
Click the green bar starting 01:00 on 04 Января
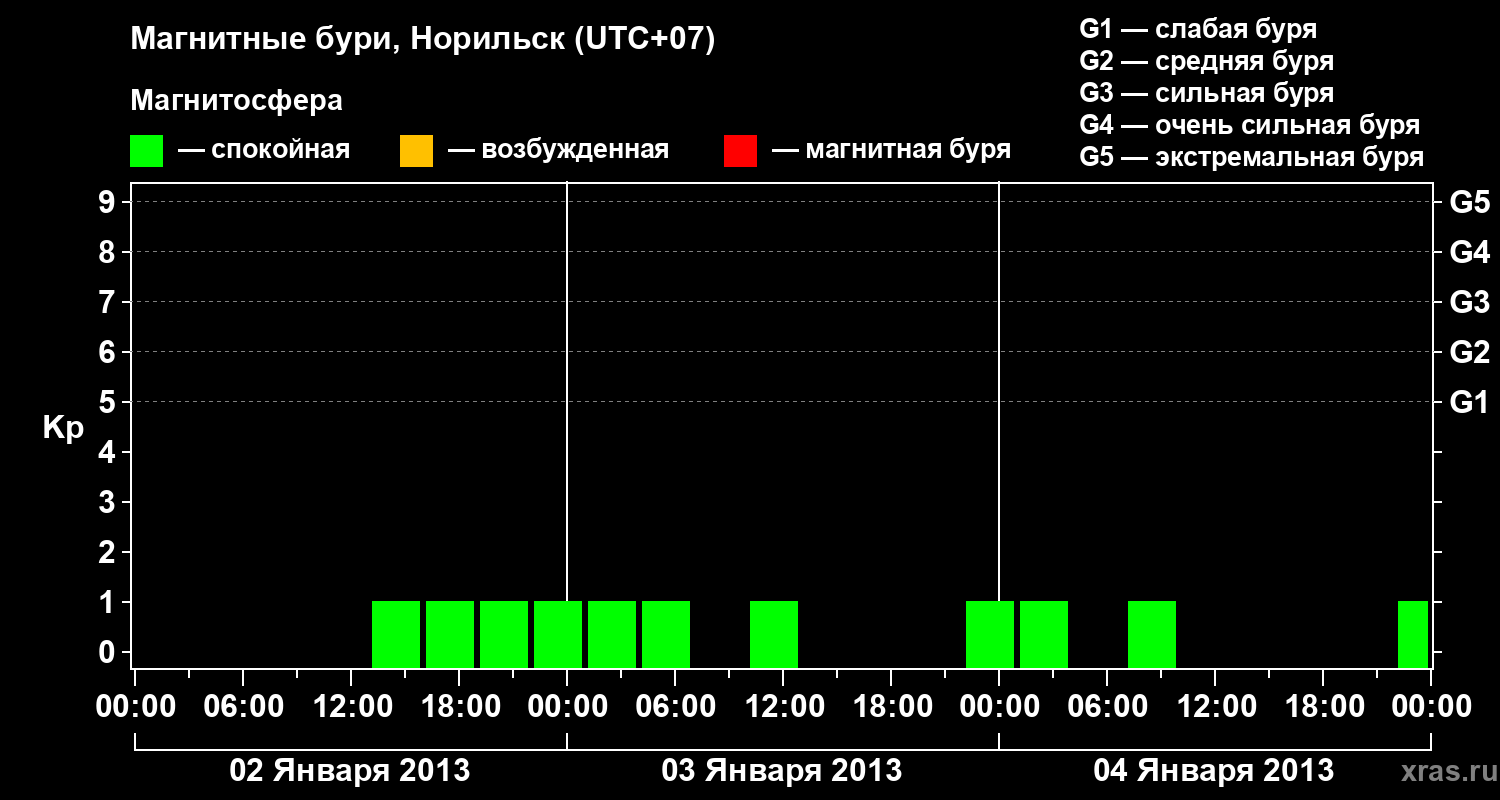[1044, 634]
